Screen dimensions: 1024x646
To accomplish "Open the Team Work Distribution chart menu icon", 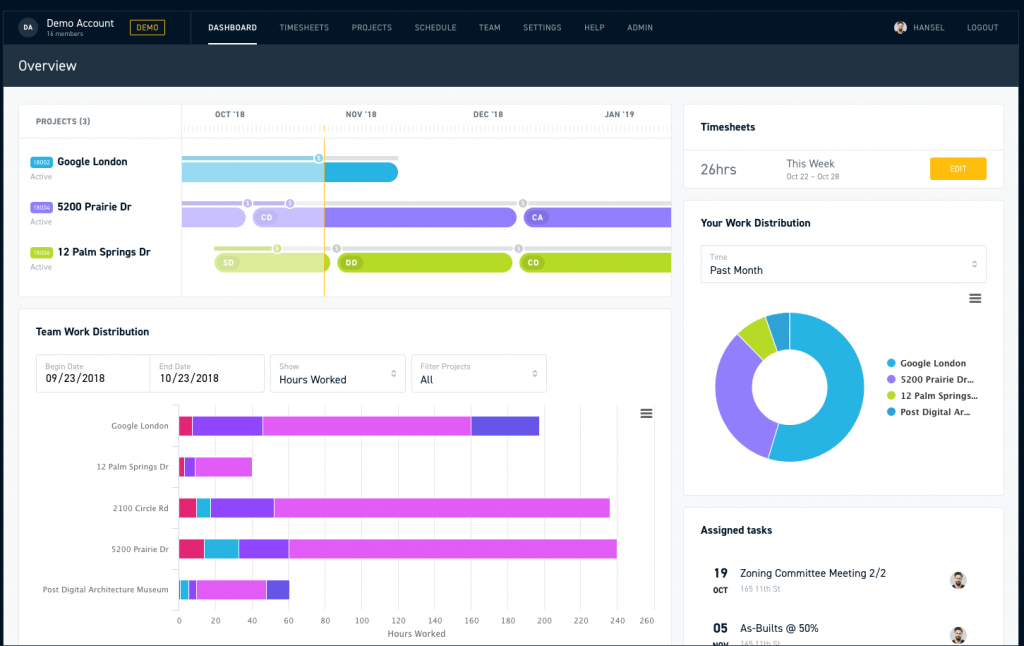I will (646, 413).
